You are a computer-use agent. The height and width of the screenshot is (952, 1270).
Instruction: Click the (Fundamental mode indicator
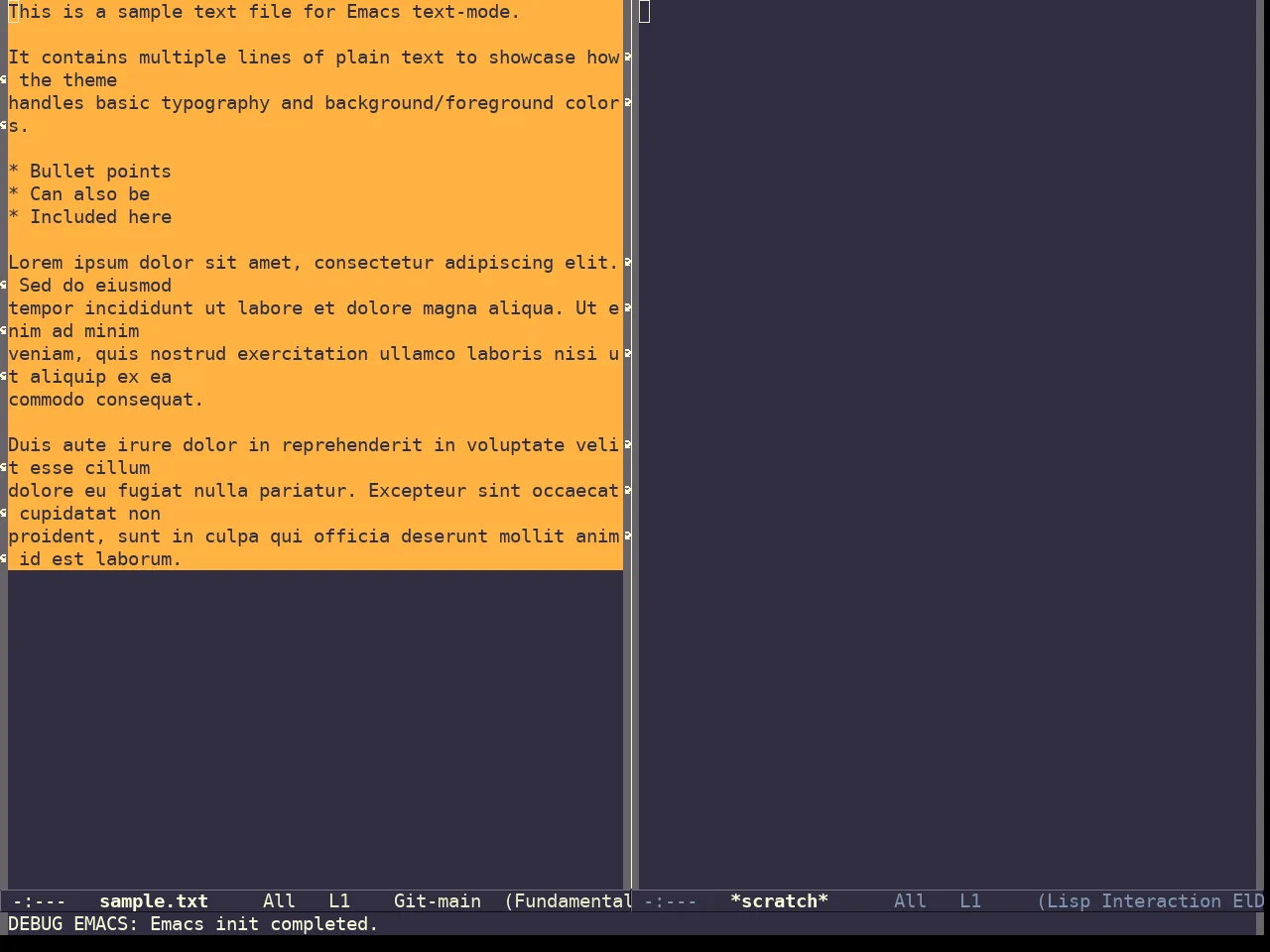[x=569, y=901]
